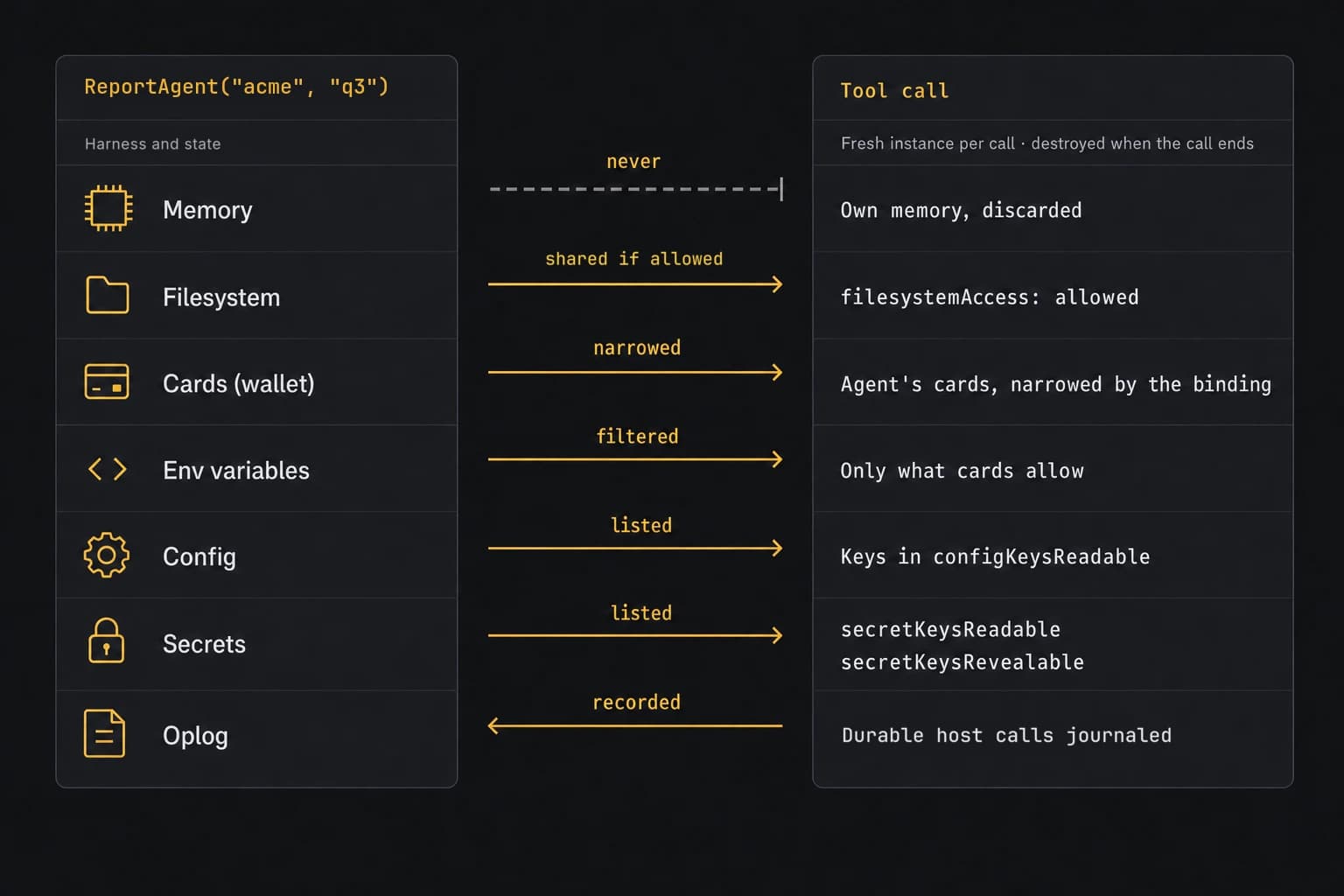Image resolution: width=1344 pixels, height=896 pixels.
Task: Click the "Cards (wallet)" label
Action: point(238,383)
